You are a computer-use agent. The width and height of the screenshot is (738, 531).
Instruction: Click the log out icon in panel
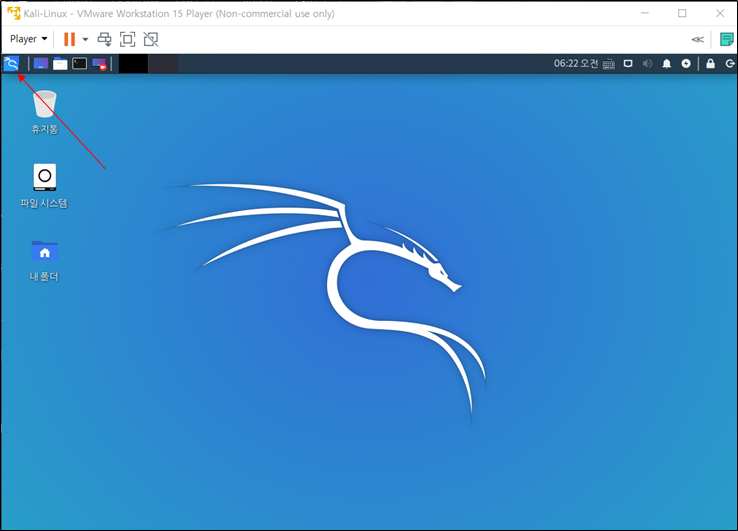point(730,64)
